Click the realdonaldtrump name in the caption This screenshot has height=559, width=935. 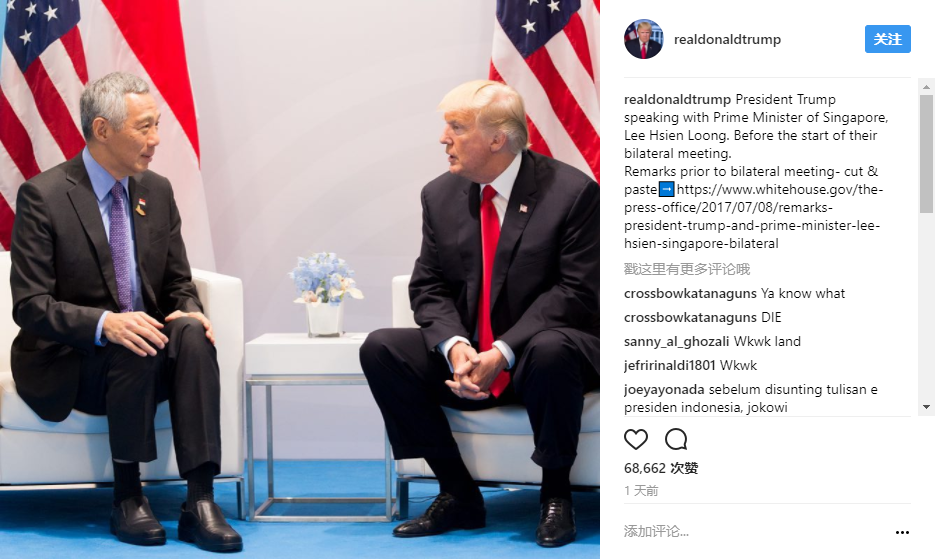677,100
